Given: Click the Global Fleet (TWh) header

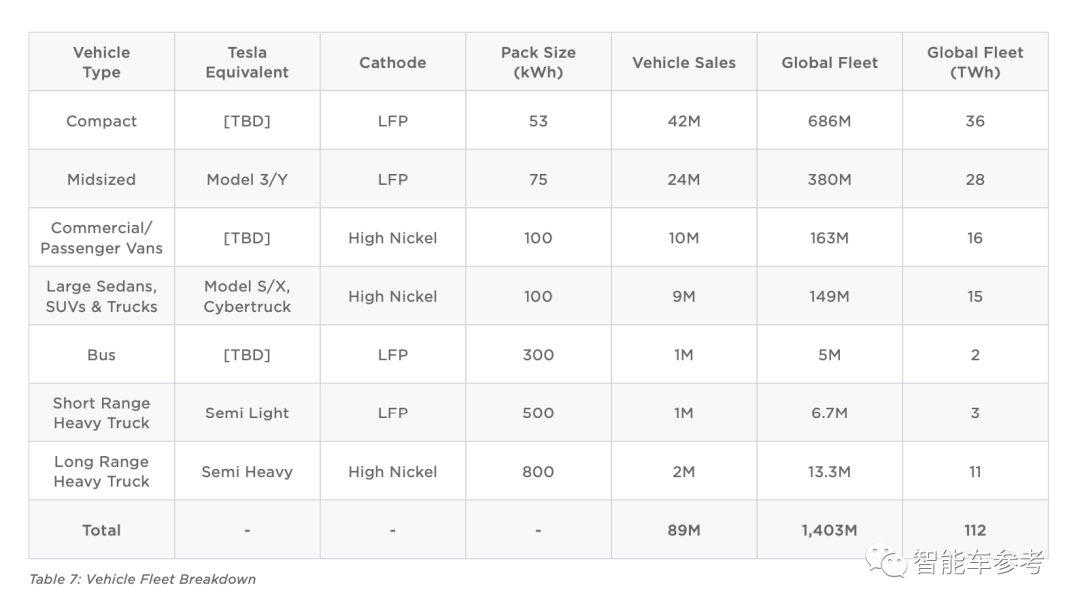Looking at the screenshot, I should pyautogui.click(x=975, y=62).
